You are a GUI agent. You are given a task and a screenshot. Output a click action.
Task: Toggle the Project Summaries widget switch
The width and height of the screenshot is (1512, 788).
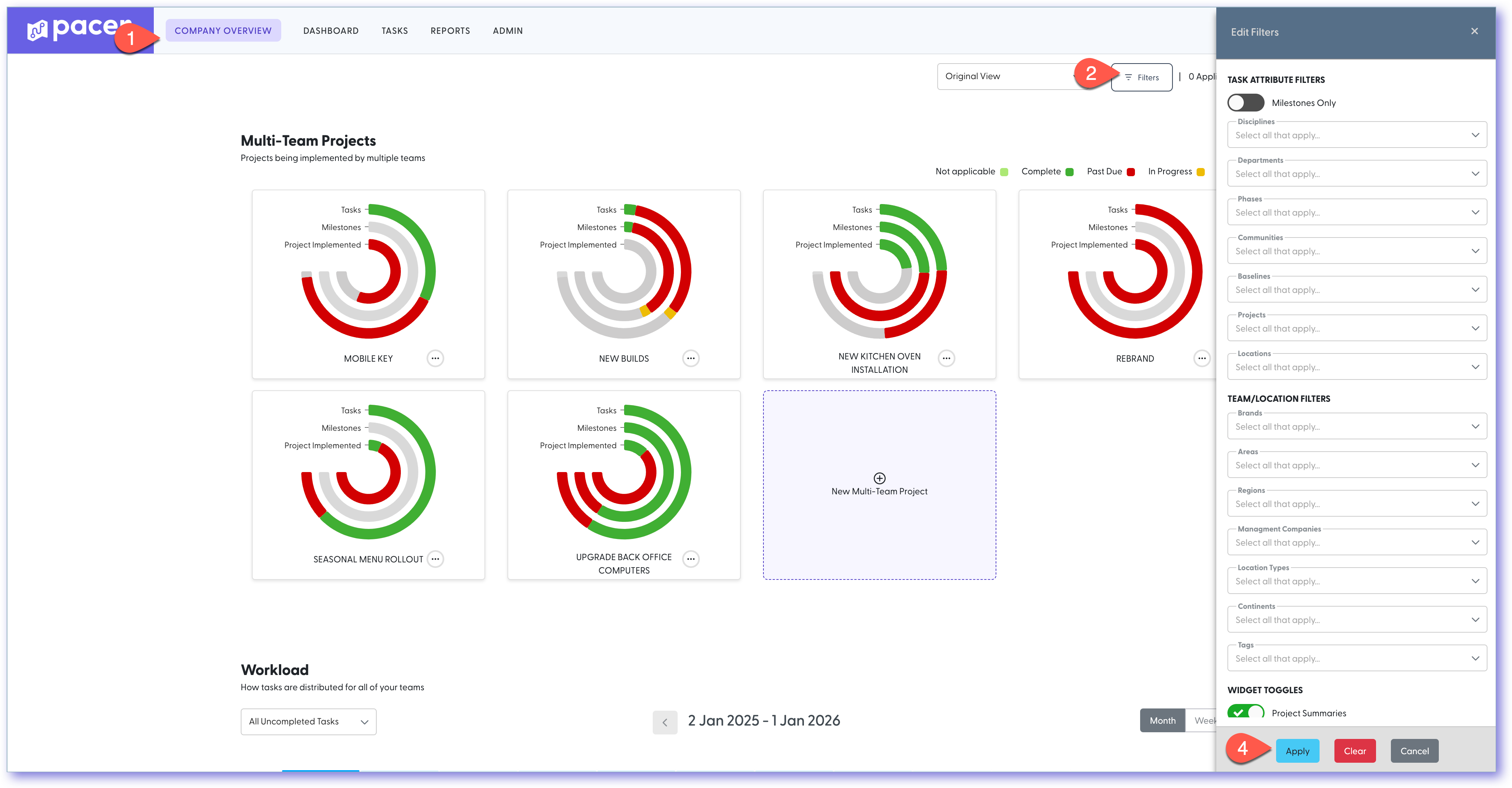click(1246, 712)
